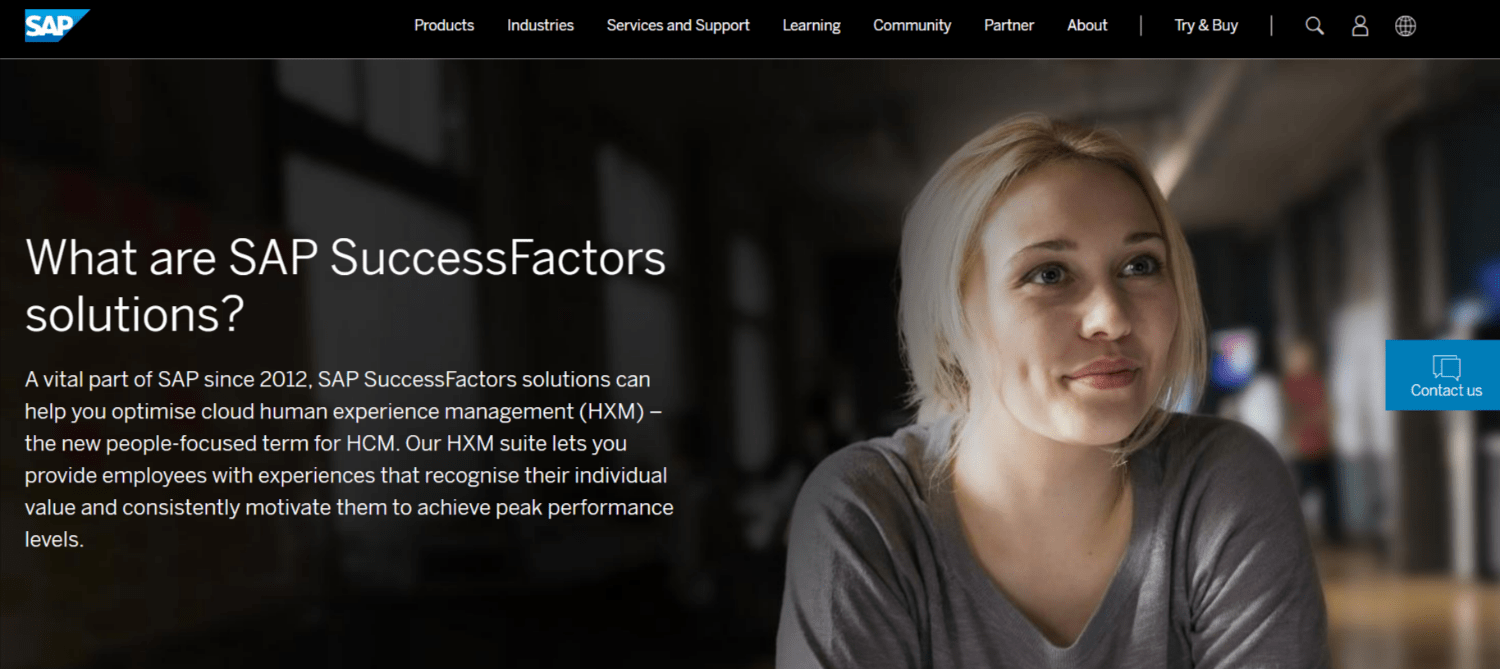Open the search magnifier icon
The height and width of the screenshot is (669, 1500).
coord(1315,26)
